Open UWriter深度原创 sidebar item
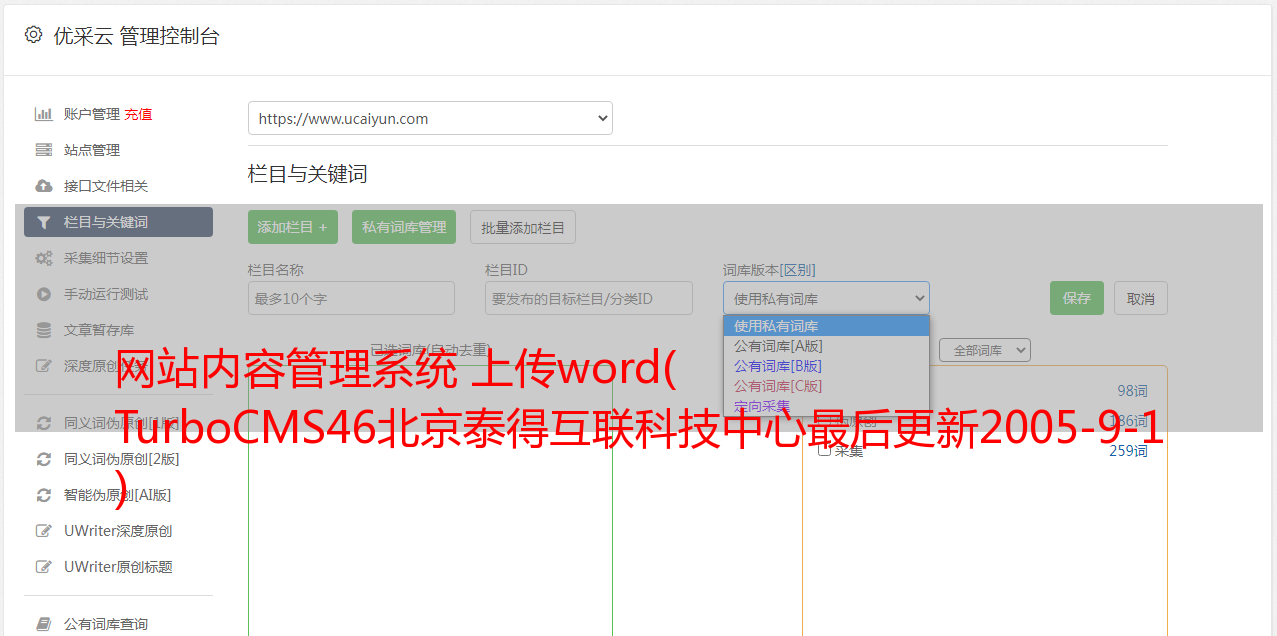The width and height of the screenshot is (1277, 636). pos(118,531)
